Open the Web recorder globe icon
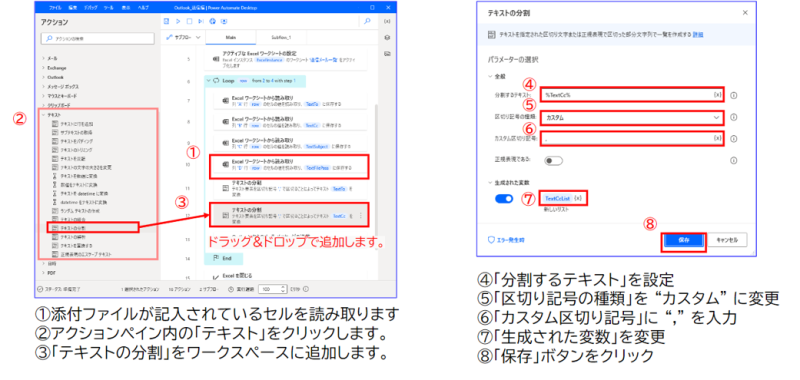 click(x=212, y=21)
